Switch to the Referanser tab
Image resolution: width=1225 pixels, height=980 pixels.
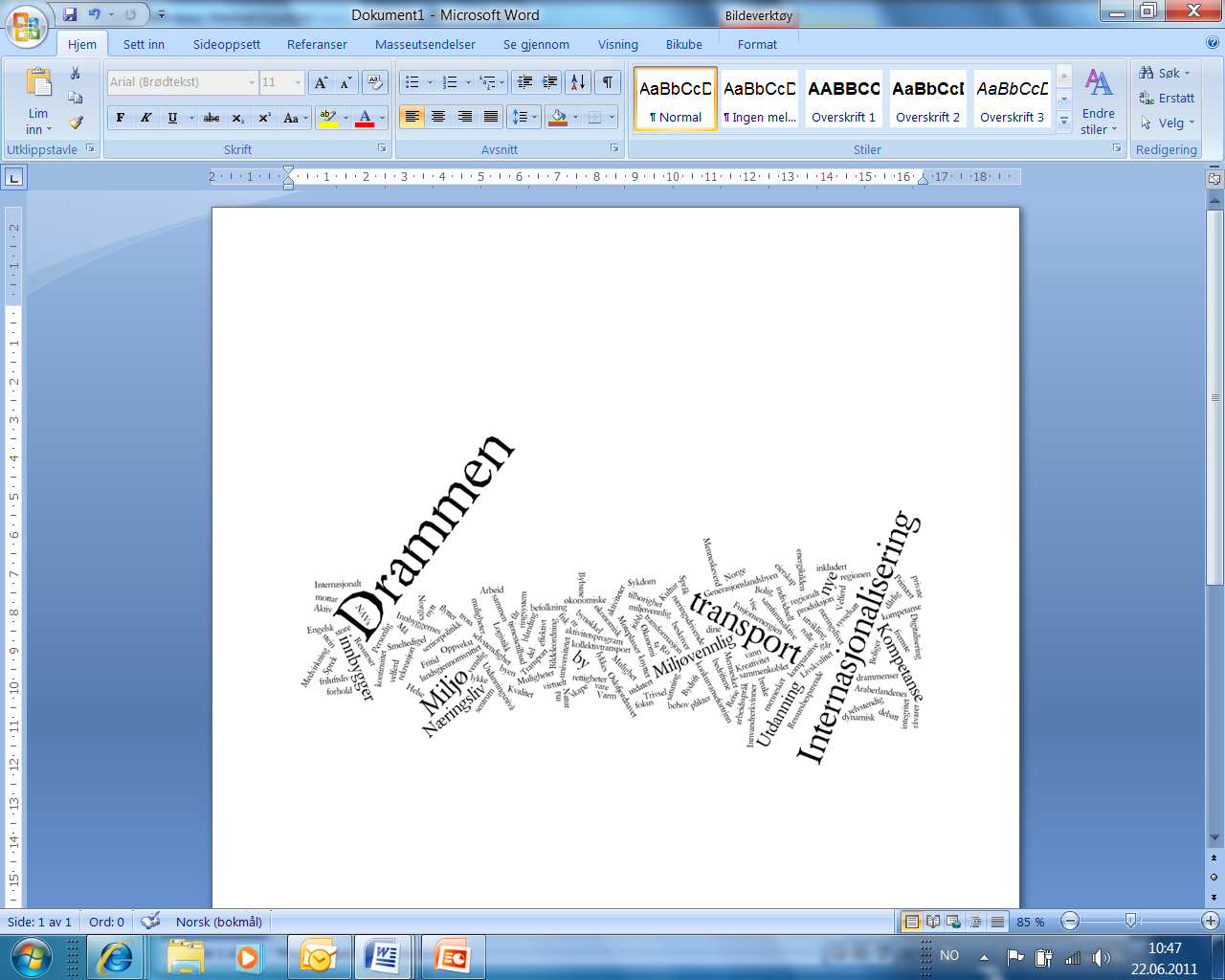coord(317,44)
